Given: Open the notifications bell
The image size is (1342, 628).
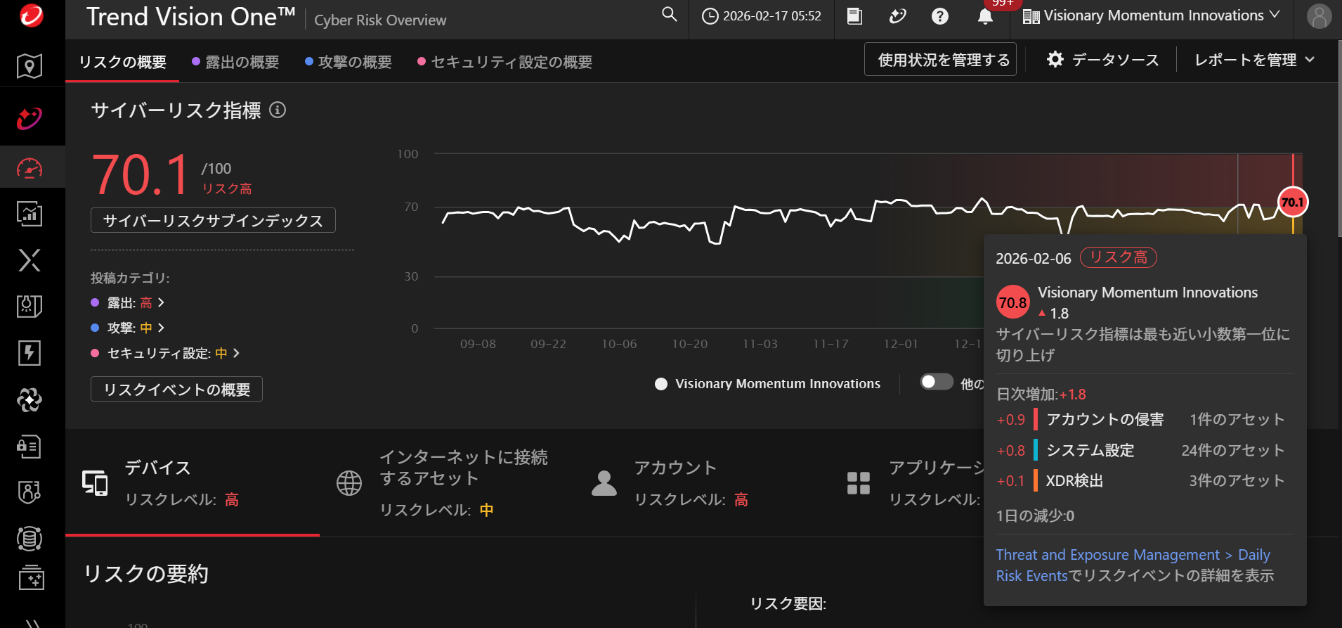Looking at the screenshot, I should [x=985, y=17].
